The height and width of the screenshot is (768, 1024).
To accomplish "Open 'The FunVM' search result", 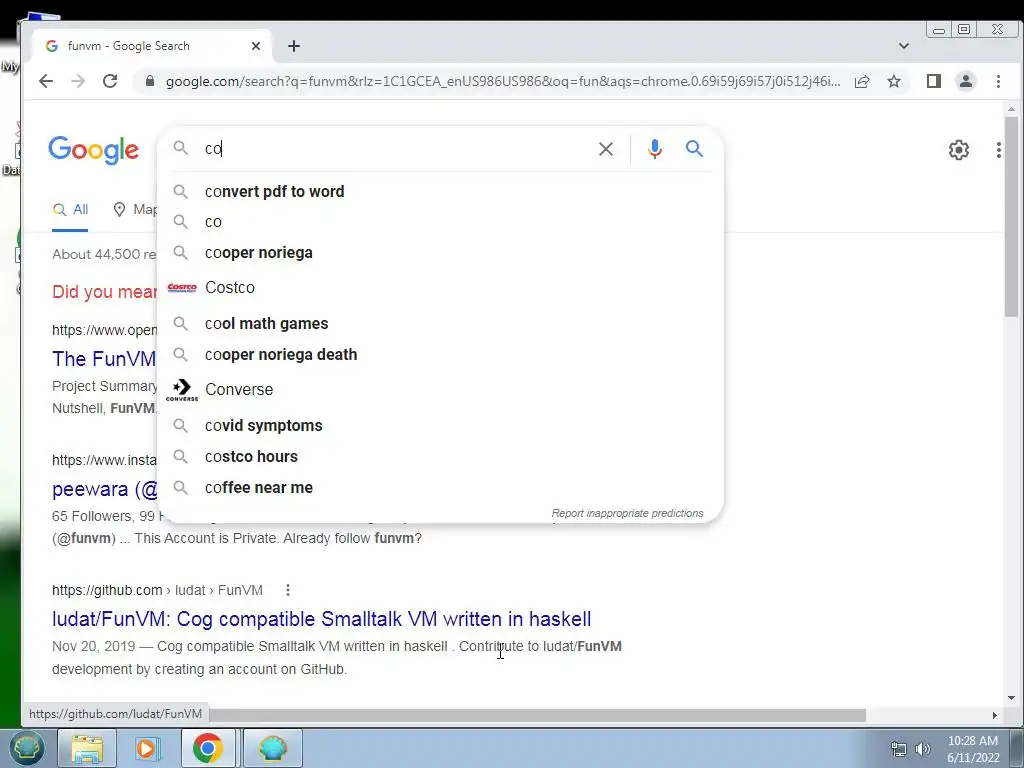I will [x=104, y=359].
